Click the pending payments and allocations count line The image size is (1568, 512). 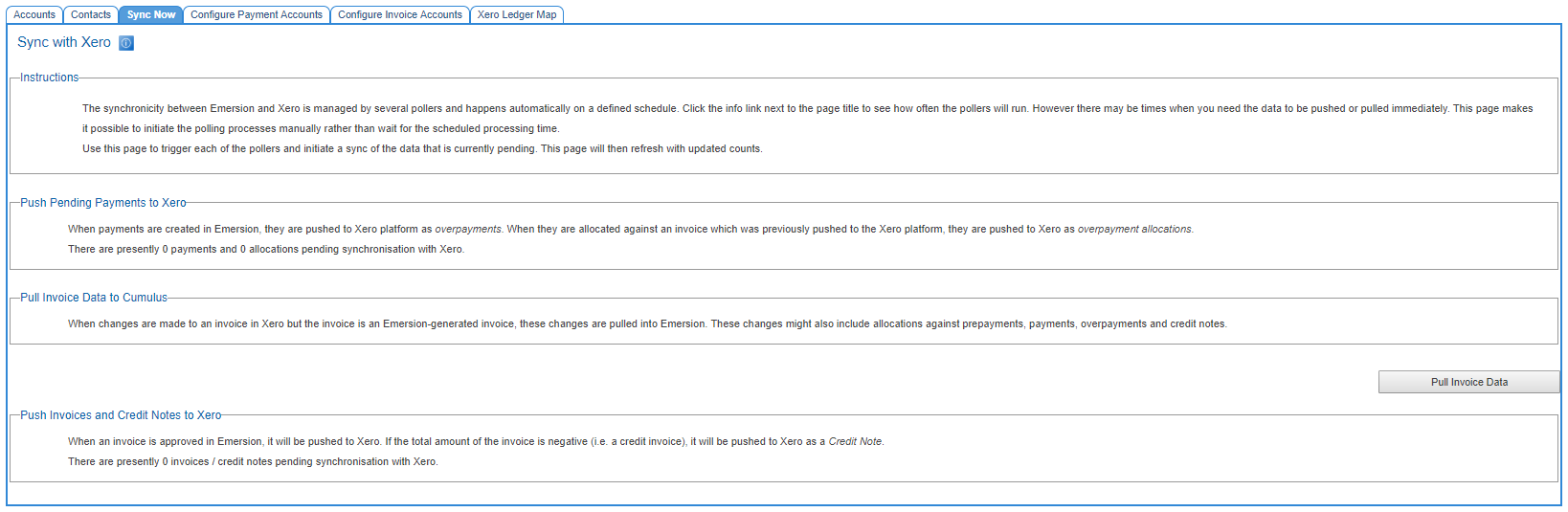(x=266, y=250)
